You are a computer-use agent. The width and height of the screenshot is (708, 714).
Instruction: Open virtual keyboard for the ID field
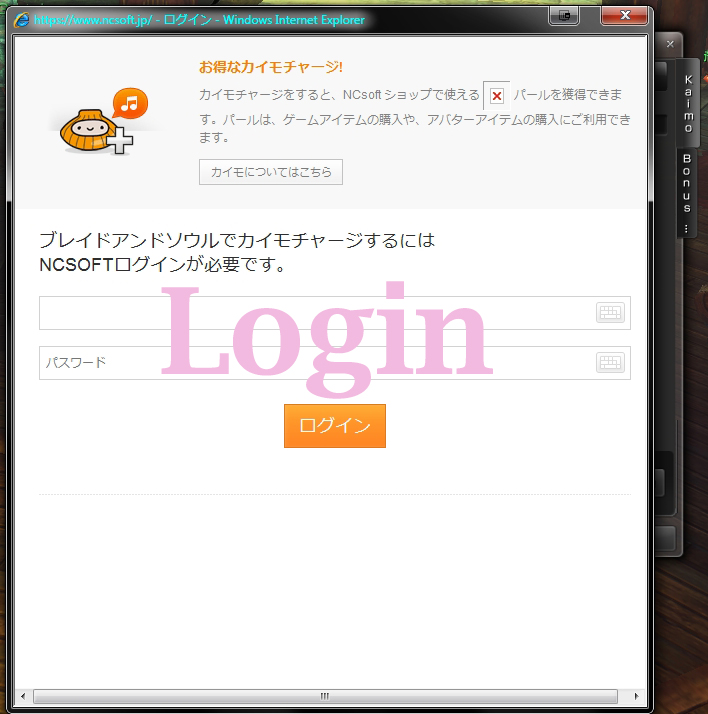[x=610, y=312]
